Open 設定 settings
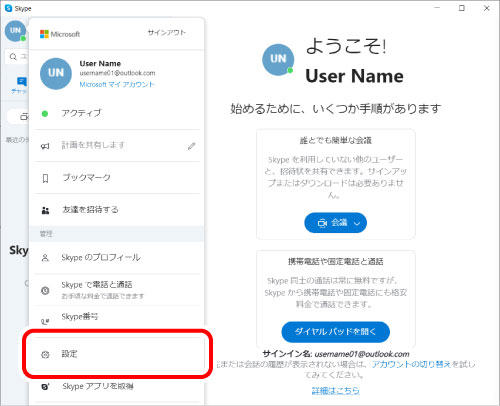This screenshot has height=406, width=500. tap(117, 354)
